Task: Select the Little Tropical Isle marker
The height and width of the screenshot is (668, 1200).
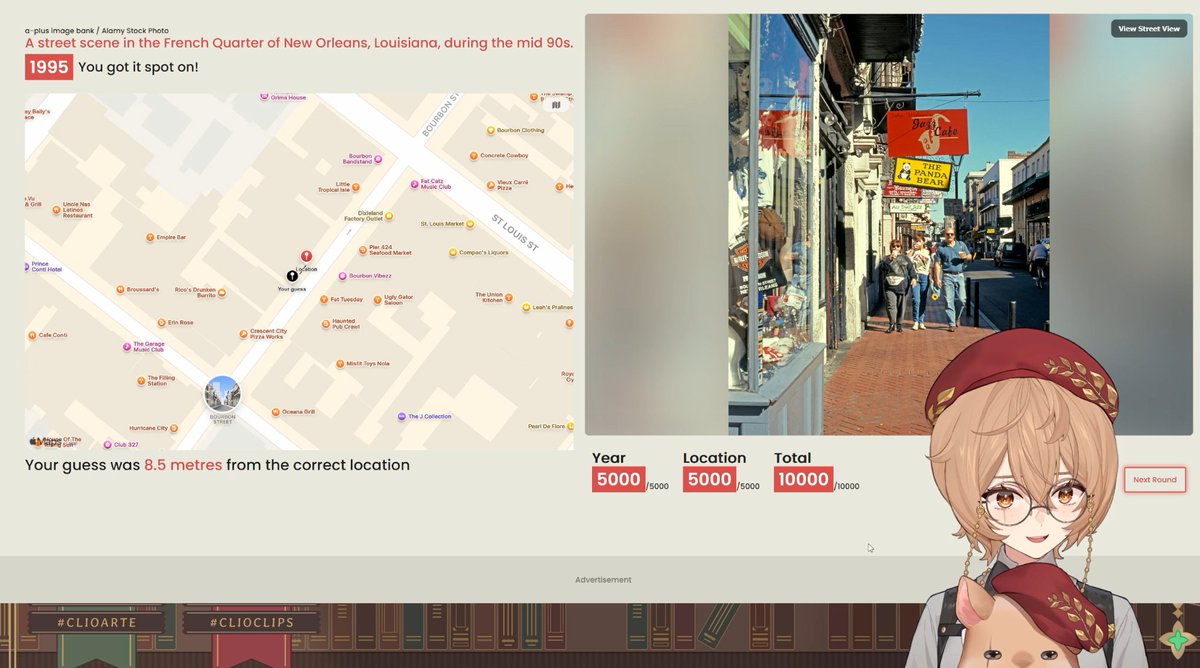Action: pyautogui.click(x=357, y=187)
